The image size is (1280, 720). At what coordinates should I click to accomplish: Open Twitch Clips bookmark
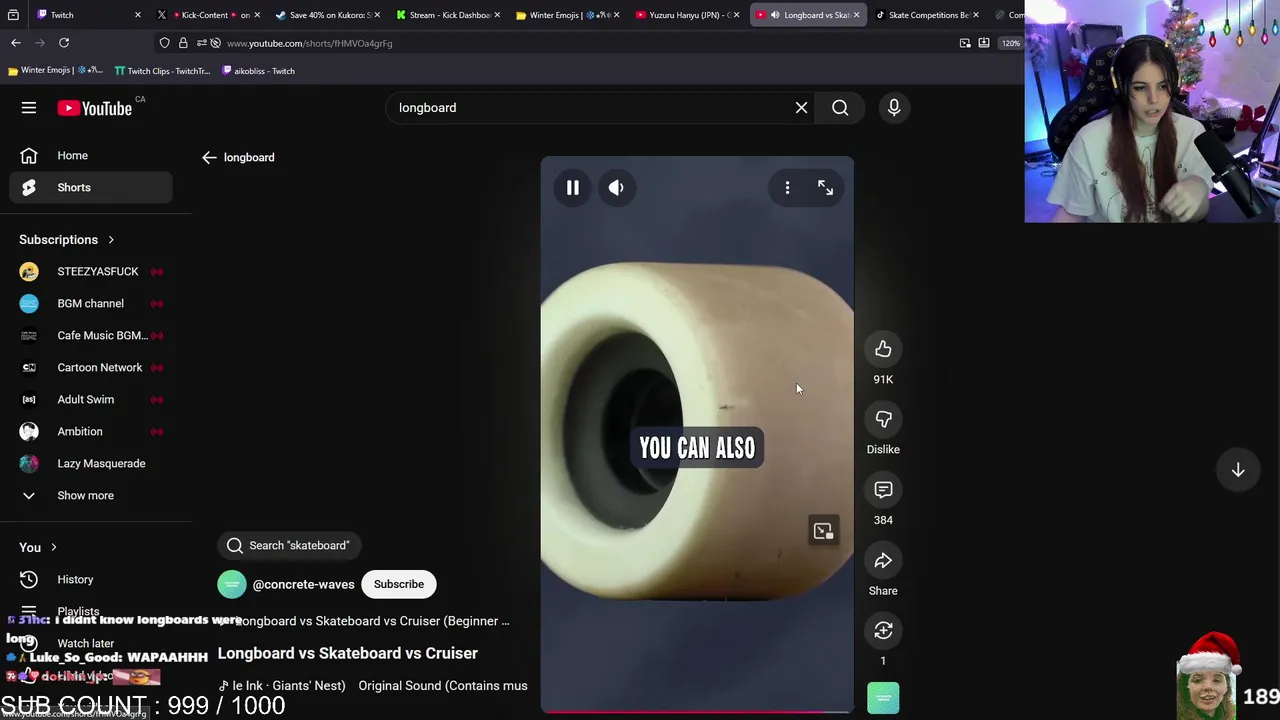coord(163,71)
